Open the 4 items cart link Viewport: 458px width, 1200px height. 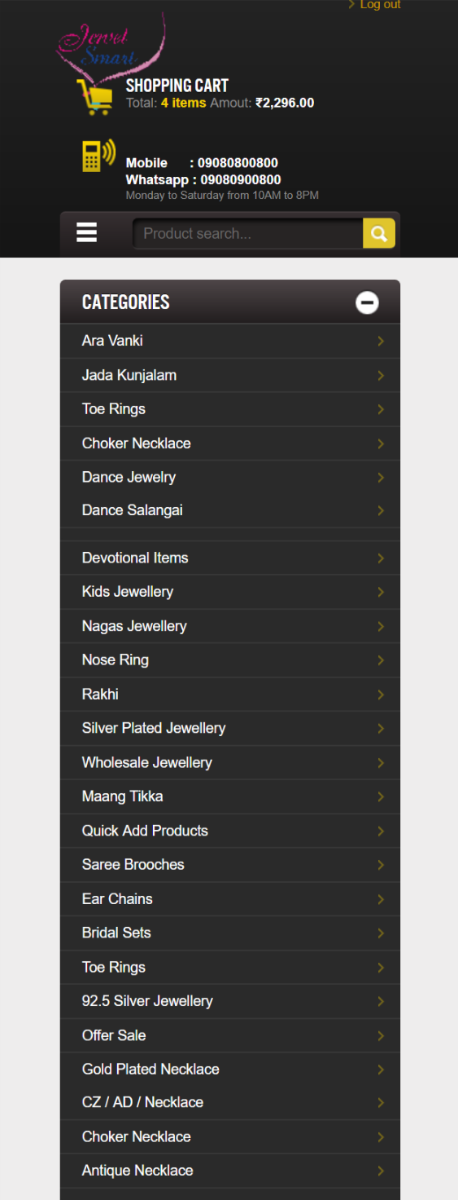click(183, 102)
